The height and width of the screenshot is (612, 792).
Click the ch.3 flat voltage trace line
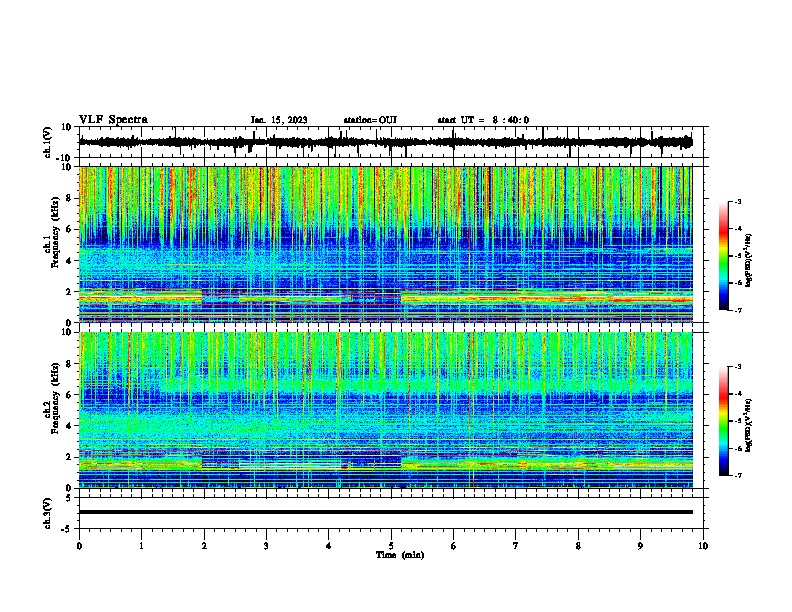click(385, 512)
